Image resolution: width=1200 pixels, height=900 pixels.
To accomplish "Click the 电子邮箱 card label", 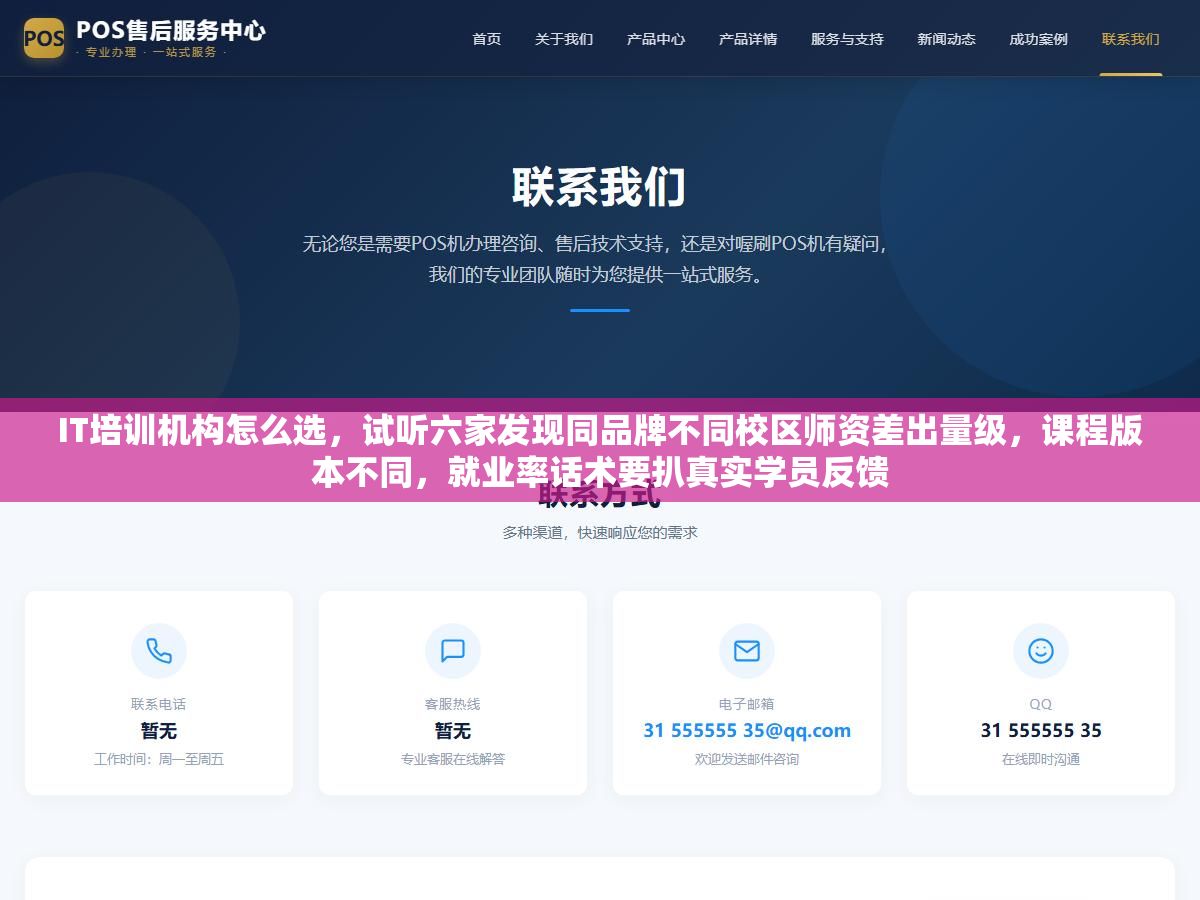I will coord(747,704).
